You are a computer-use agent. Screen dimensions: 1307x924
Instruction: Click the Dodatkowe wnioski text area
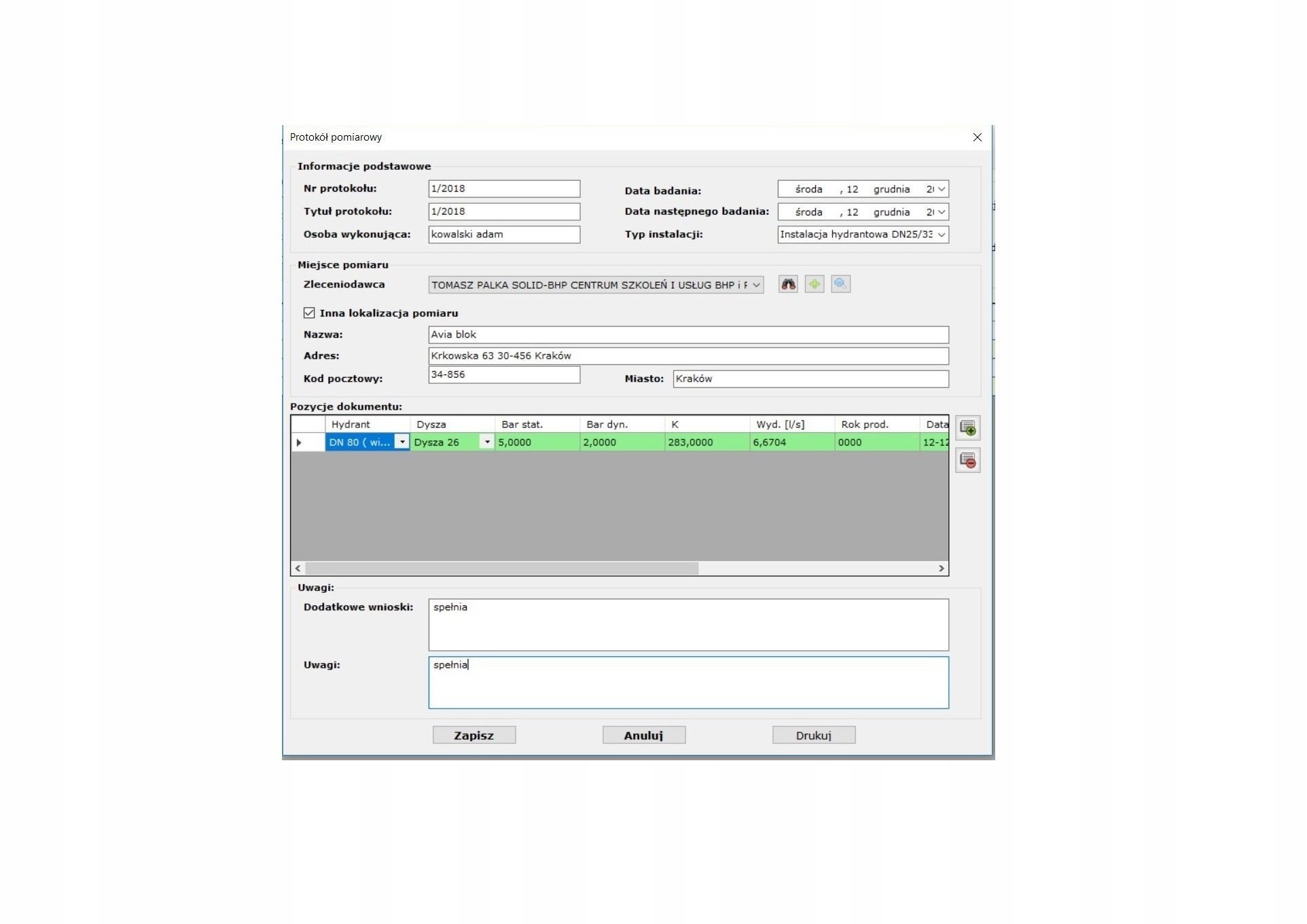(x=687, y=624)
